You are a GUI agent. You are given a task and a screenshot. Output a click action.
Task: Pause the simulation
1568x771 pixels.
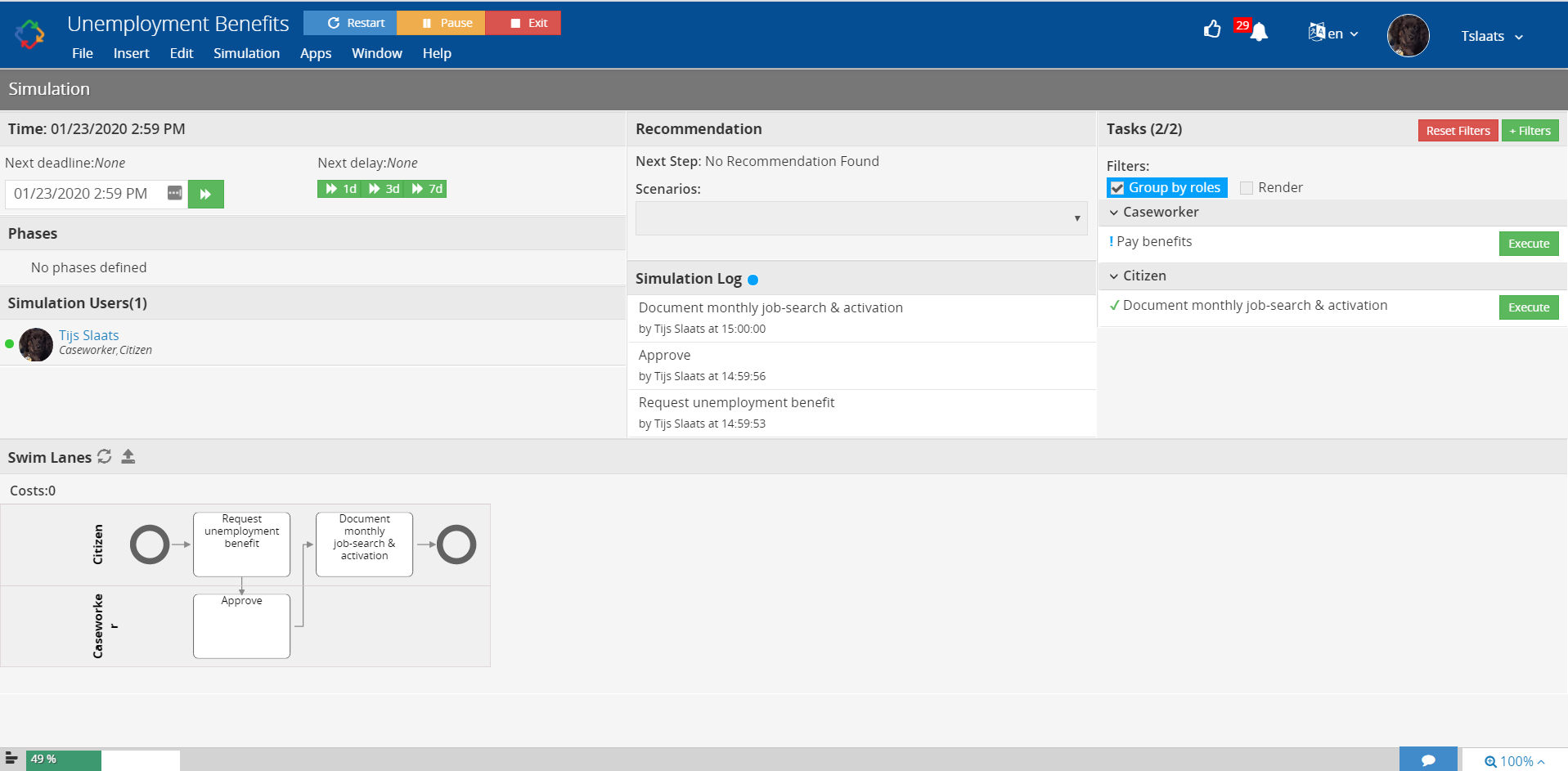[x=441, y=23]
